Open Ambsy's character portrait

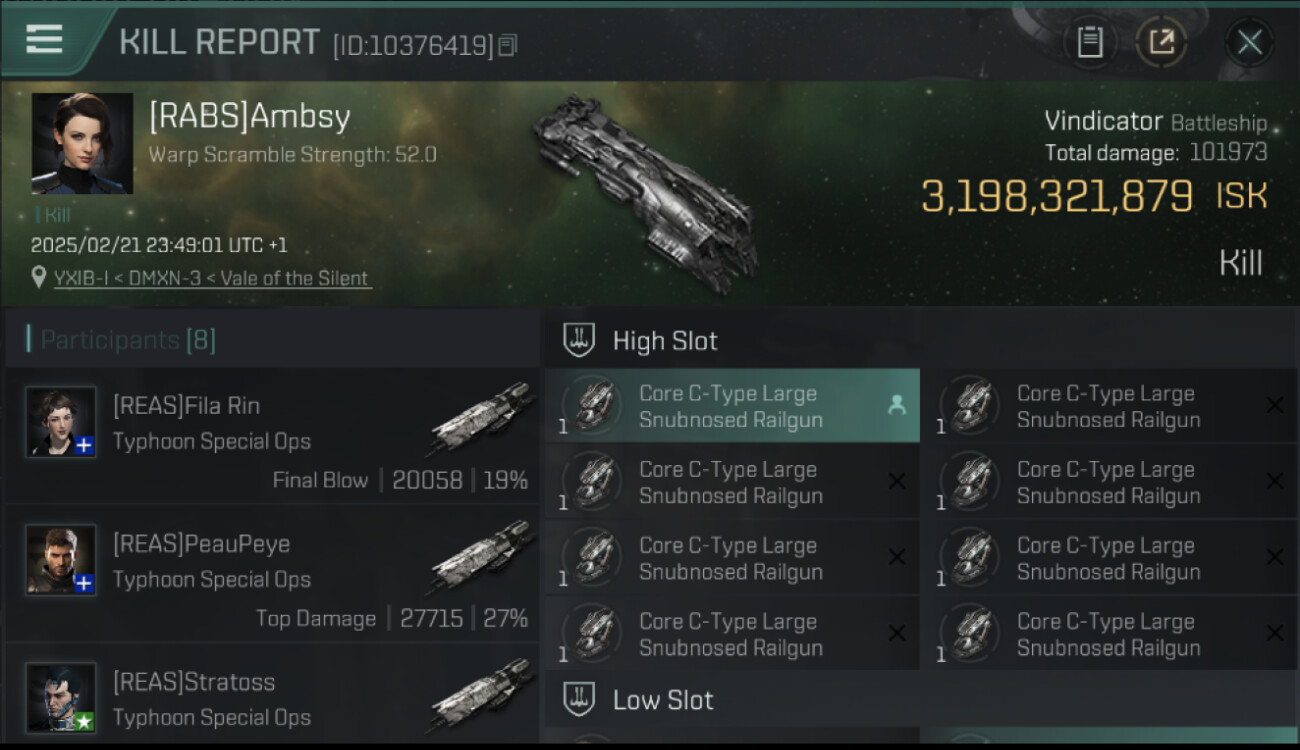pos(82,143)
